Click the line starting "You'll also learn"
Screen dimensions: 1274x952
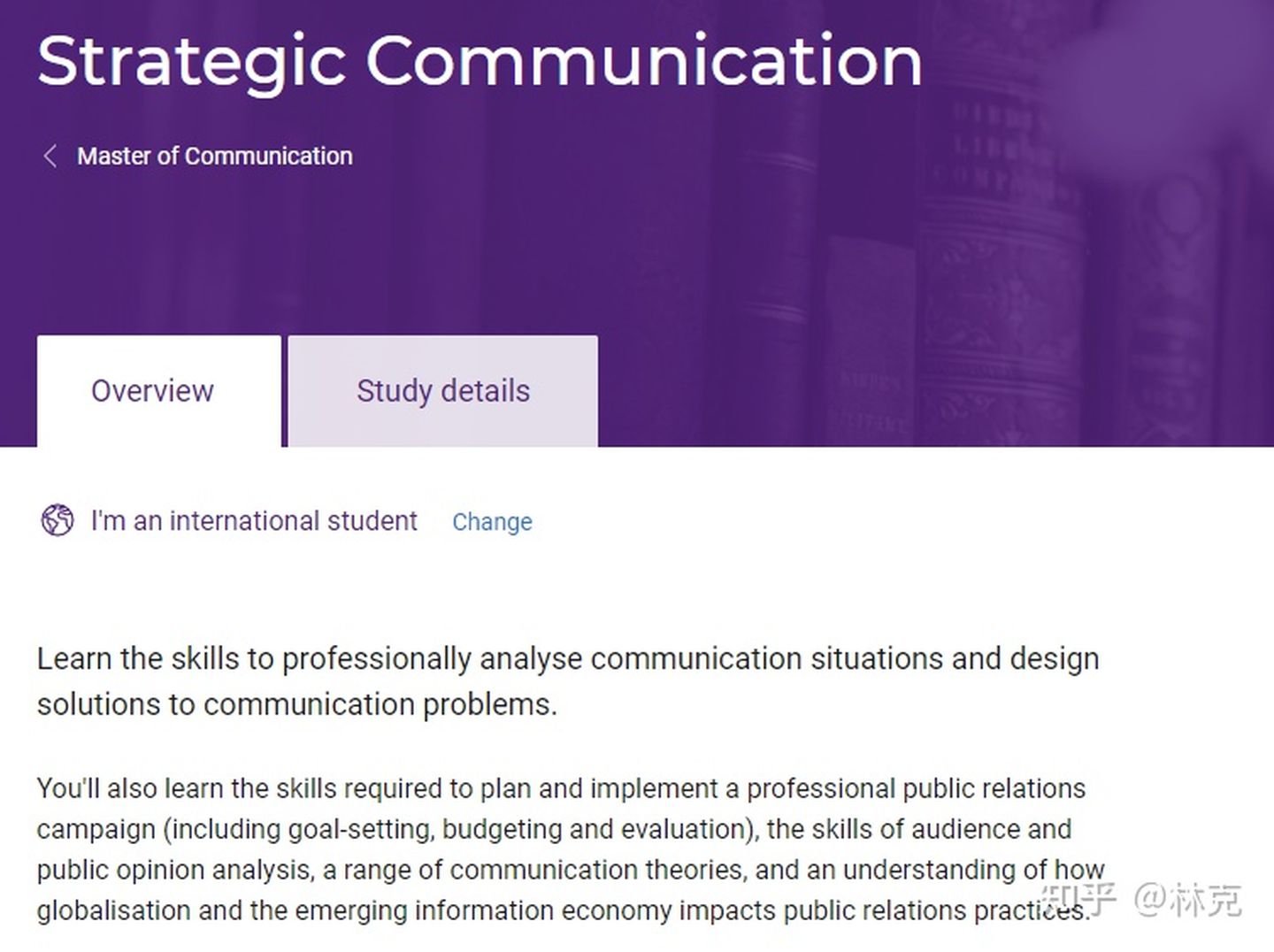pos(561,788)
